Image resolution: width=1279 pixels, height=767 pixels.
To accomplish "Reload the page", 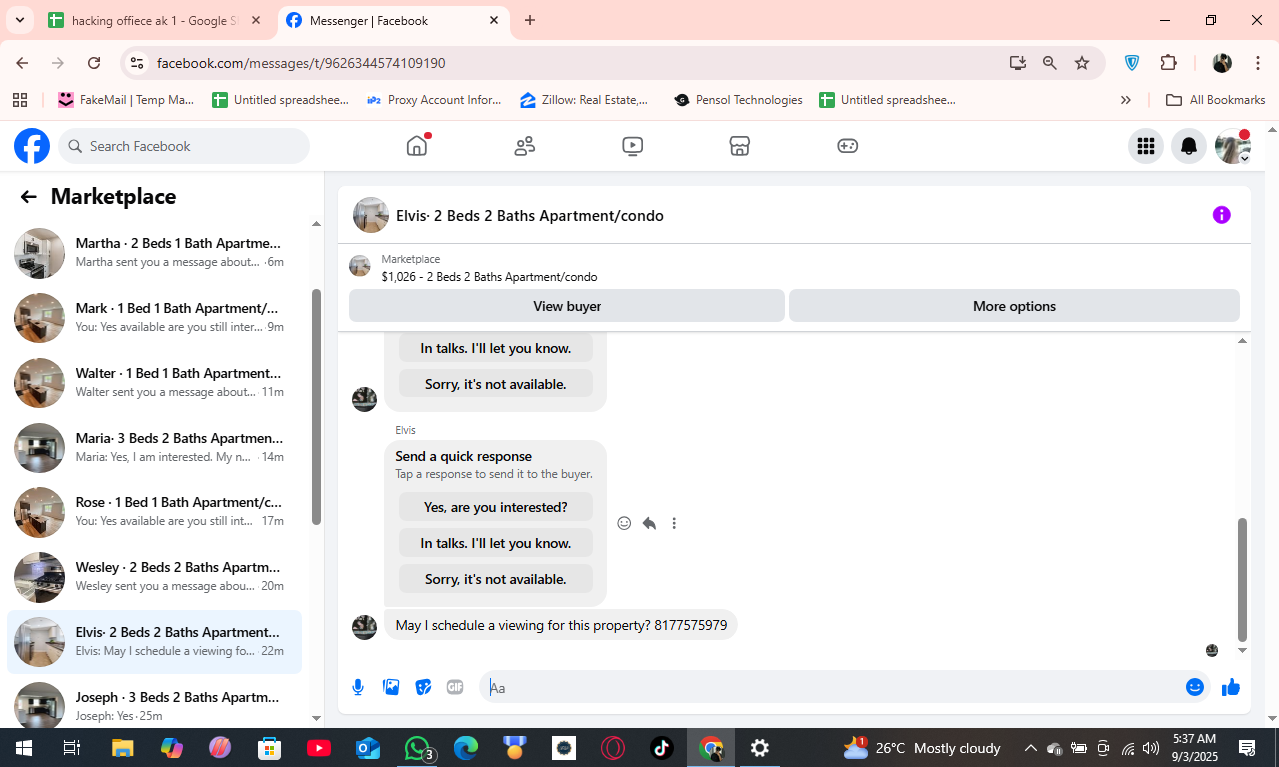I will point(94,63).
